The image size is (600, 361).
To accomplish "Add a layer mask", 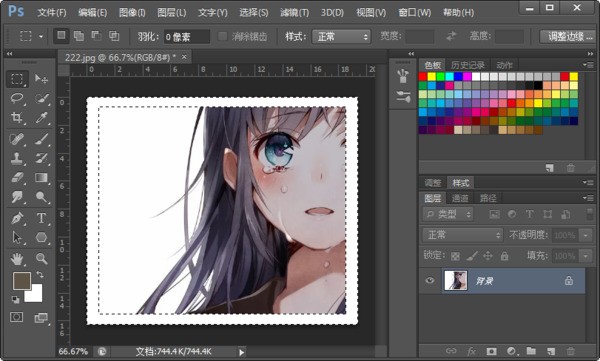I will tap(491, 351).
